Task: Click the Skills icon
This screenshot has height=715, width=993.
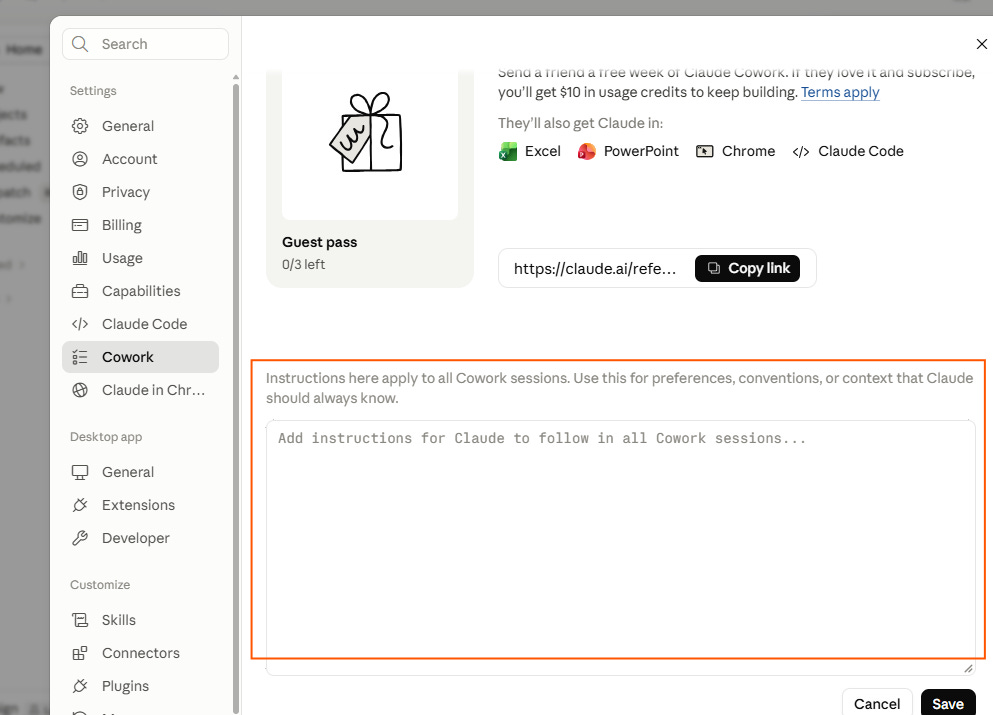Action: pyautogui.click(x=80, y=620)
